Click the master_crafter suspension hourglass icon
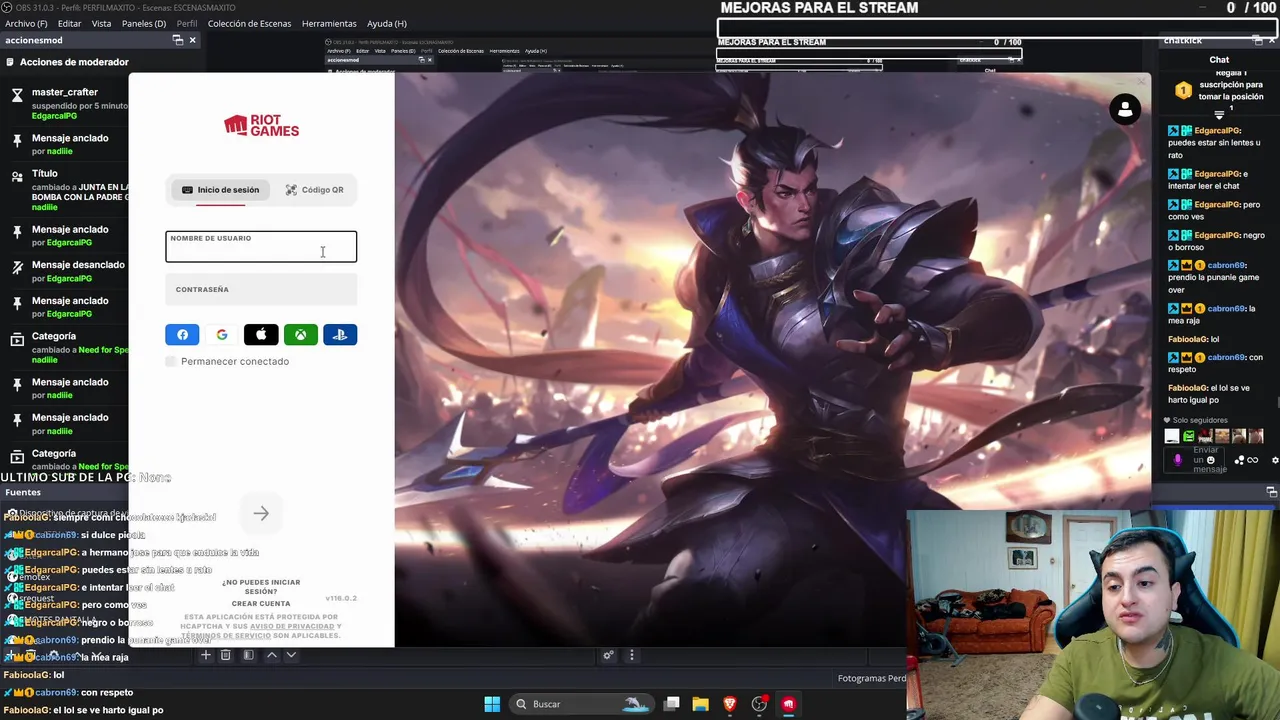Screen dimensions: 1280x720 17,96
